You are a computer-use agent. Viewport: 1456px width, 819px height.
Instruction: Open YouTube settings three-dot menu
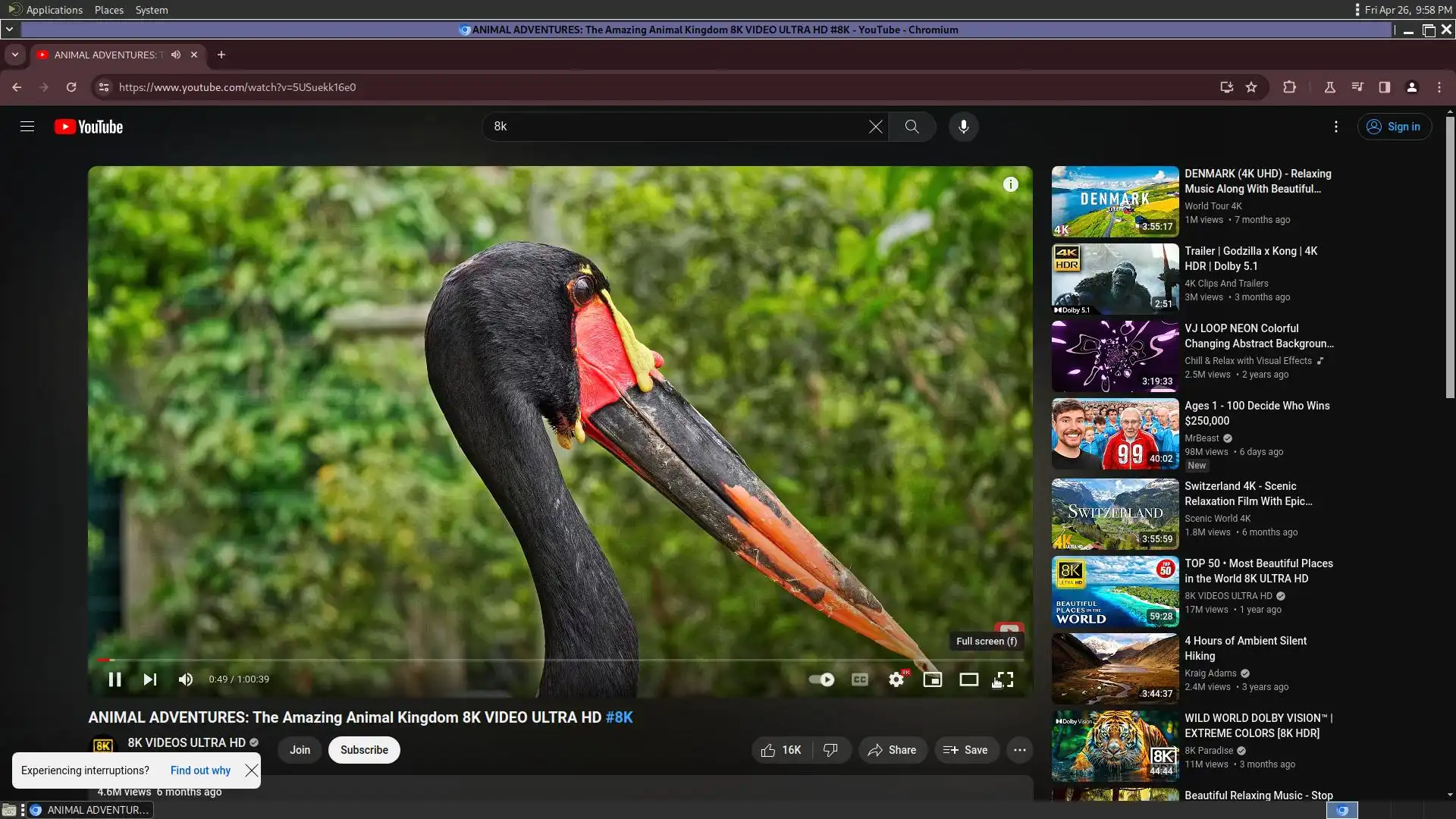[x=1335, y=127]
